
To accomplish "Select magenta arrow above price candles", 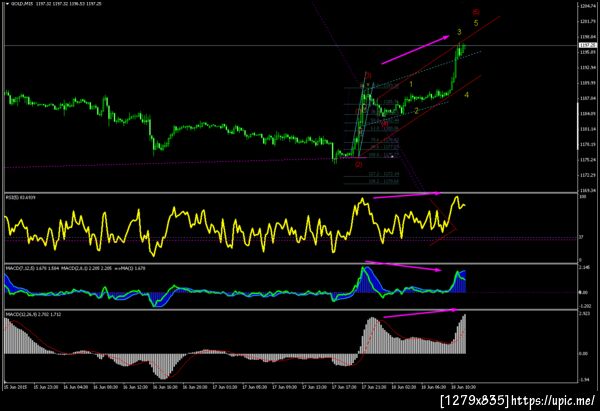I will click(x=415, y=50).
